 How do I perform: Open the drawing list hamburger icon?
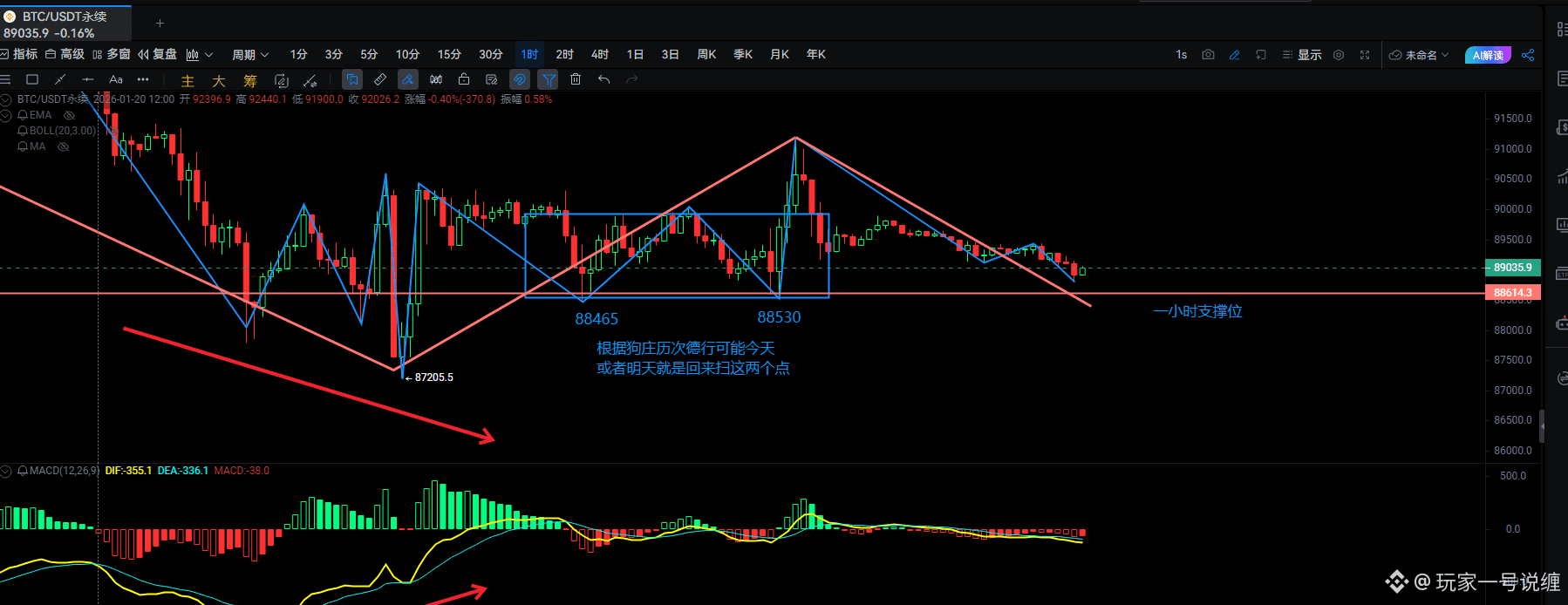point(5,79)
